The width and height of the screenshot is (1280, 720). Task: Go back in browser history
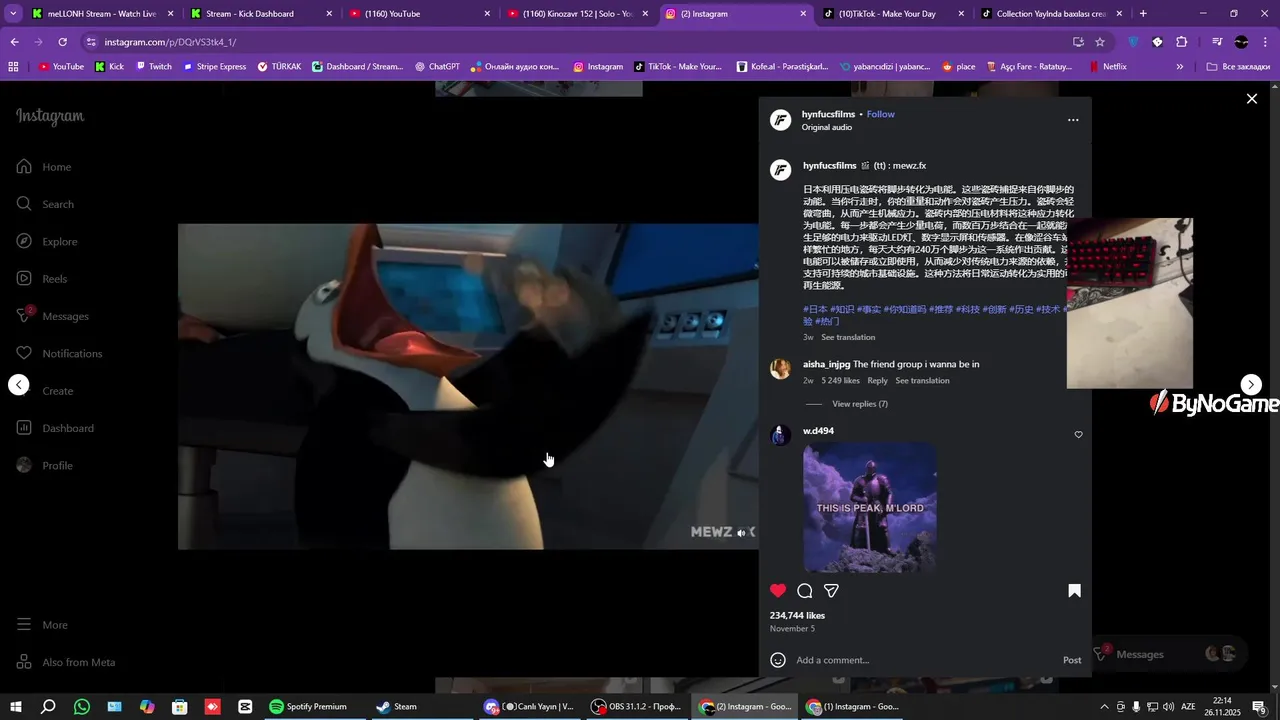(14, 42)
